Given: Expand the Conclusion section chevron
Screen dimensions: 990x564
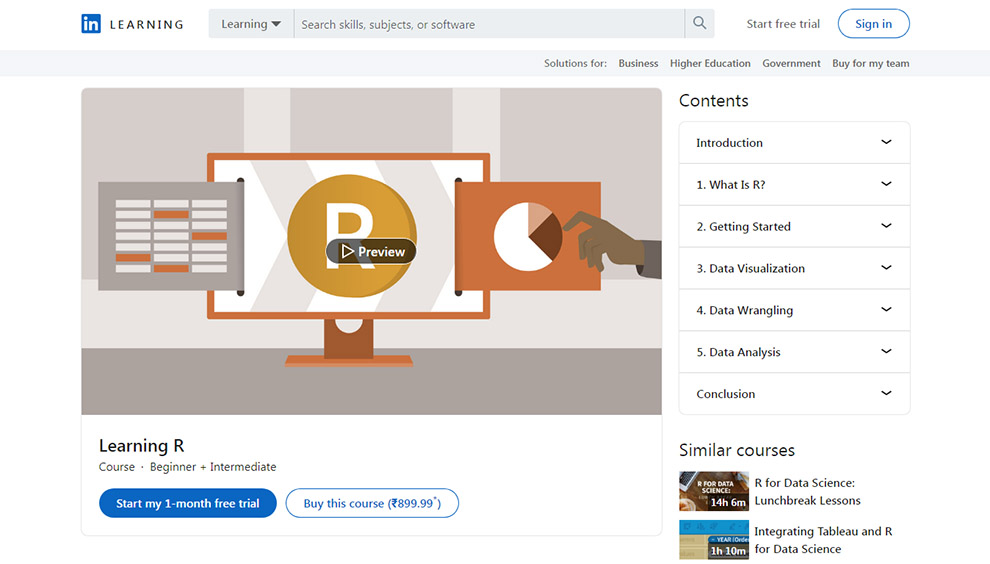Looking at the screenshot, I should [886, 393].
